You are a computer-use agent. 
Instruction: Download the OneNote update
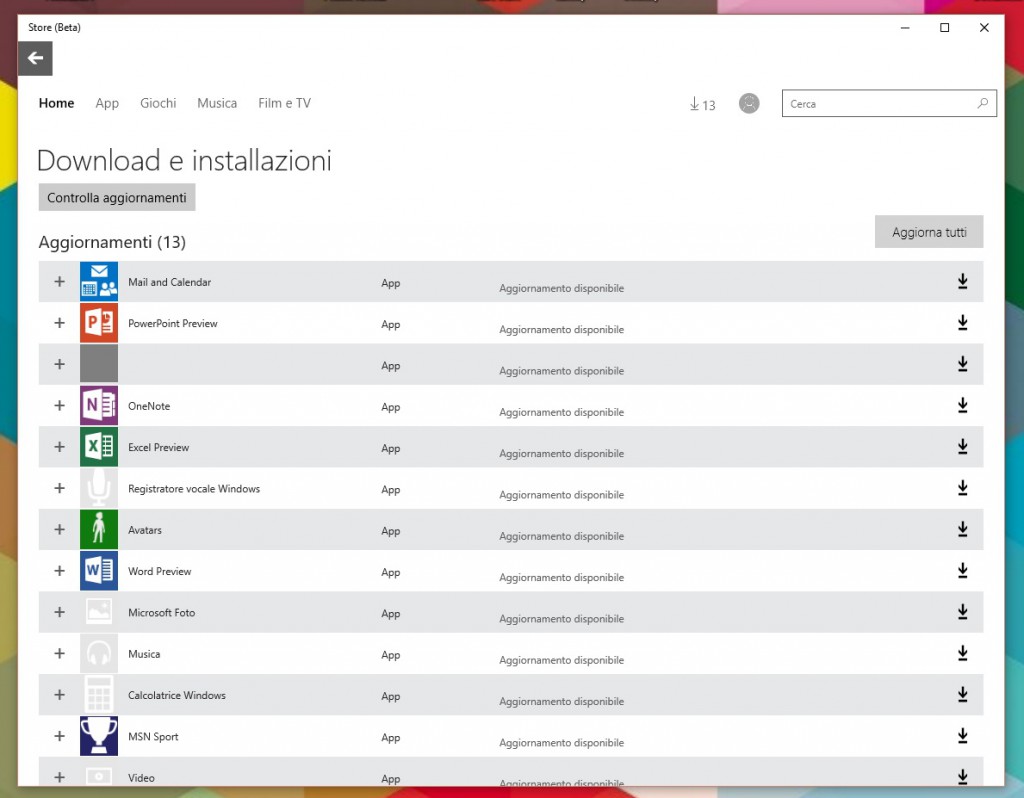(x=963, y=406)
